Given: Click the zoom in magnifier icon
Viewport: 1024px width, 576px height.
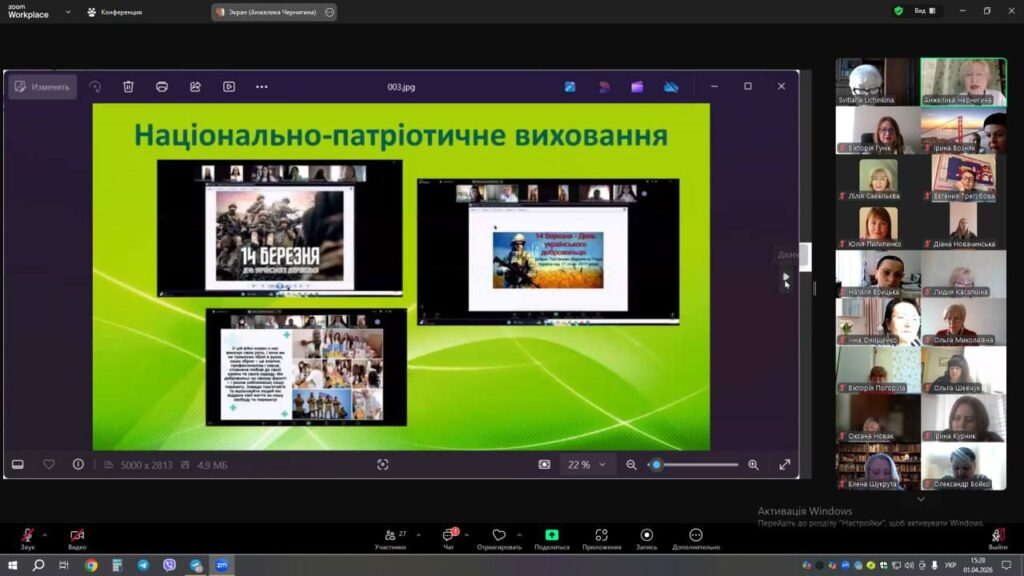Looking at the screenshot, I should tap(753, 465).
